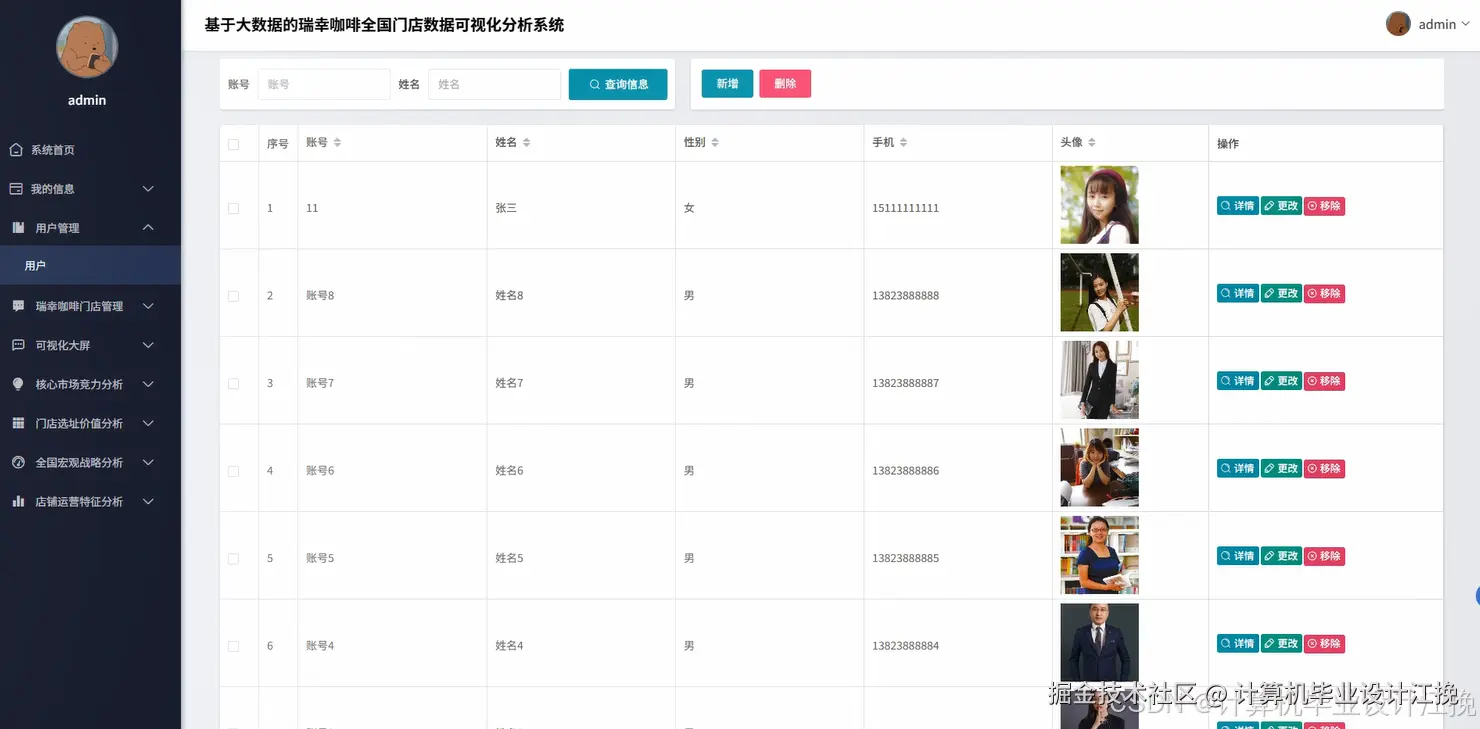Viewport: 1480px width, 729px height.
Task: Click 更改 for user 账号5
Action: point(1281,556)
